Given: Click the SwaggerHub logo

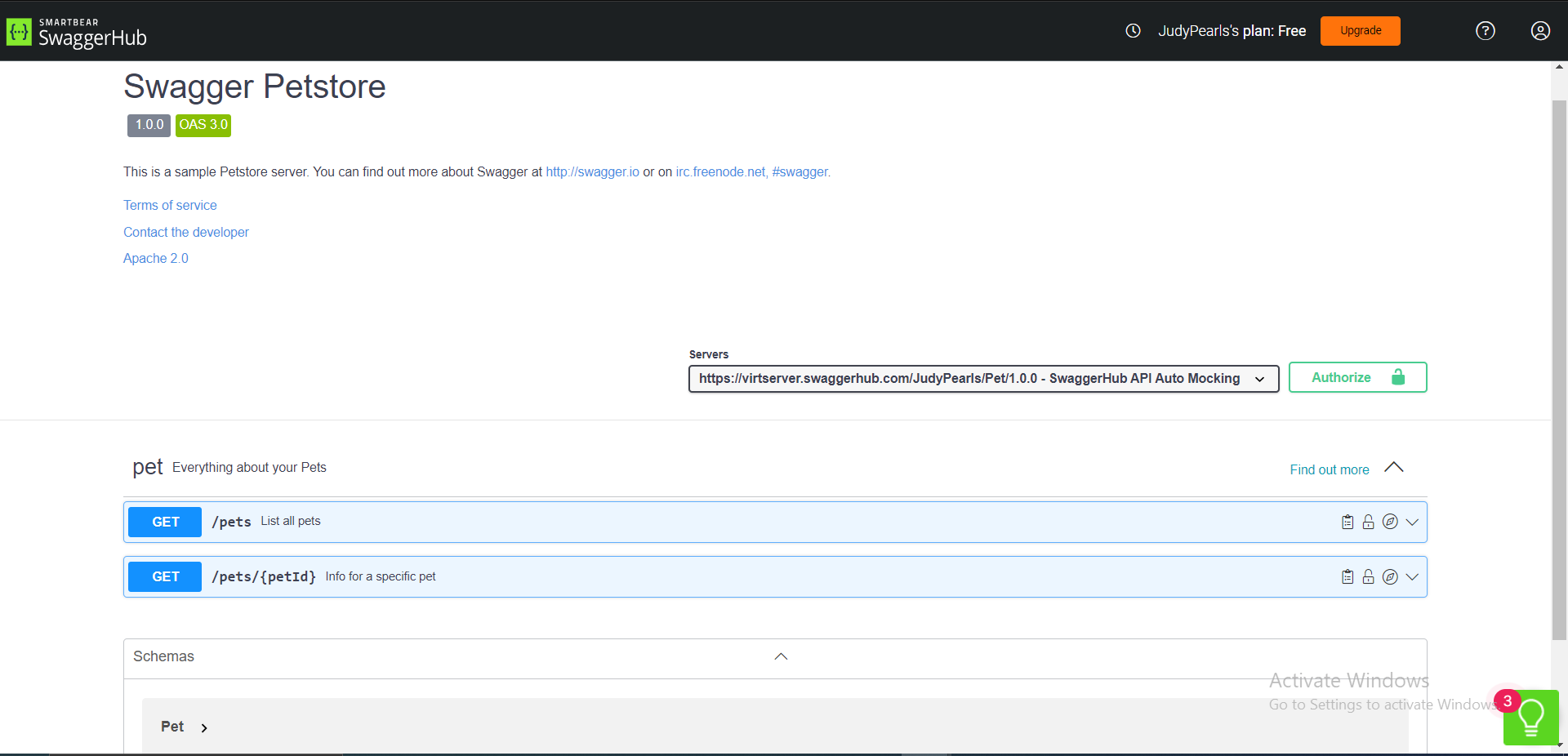Looking at the screenshot, I should click(77, 33).
